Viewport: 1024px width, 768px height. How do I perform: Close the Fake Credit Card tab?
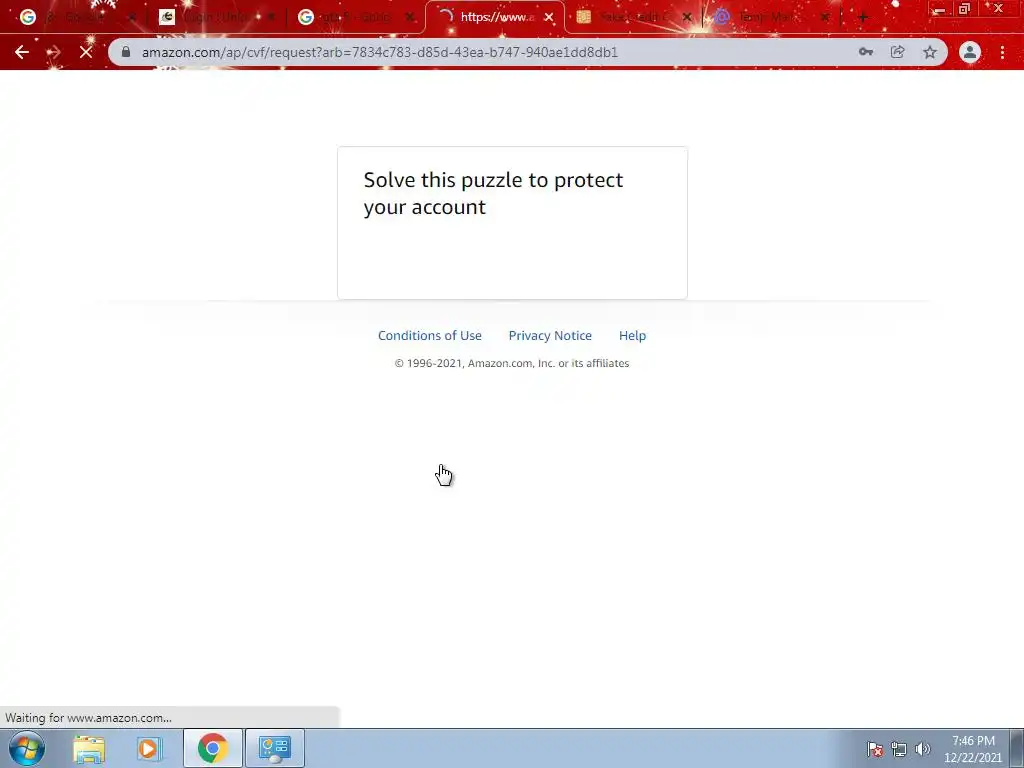[x=687, y=18]
